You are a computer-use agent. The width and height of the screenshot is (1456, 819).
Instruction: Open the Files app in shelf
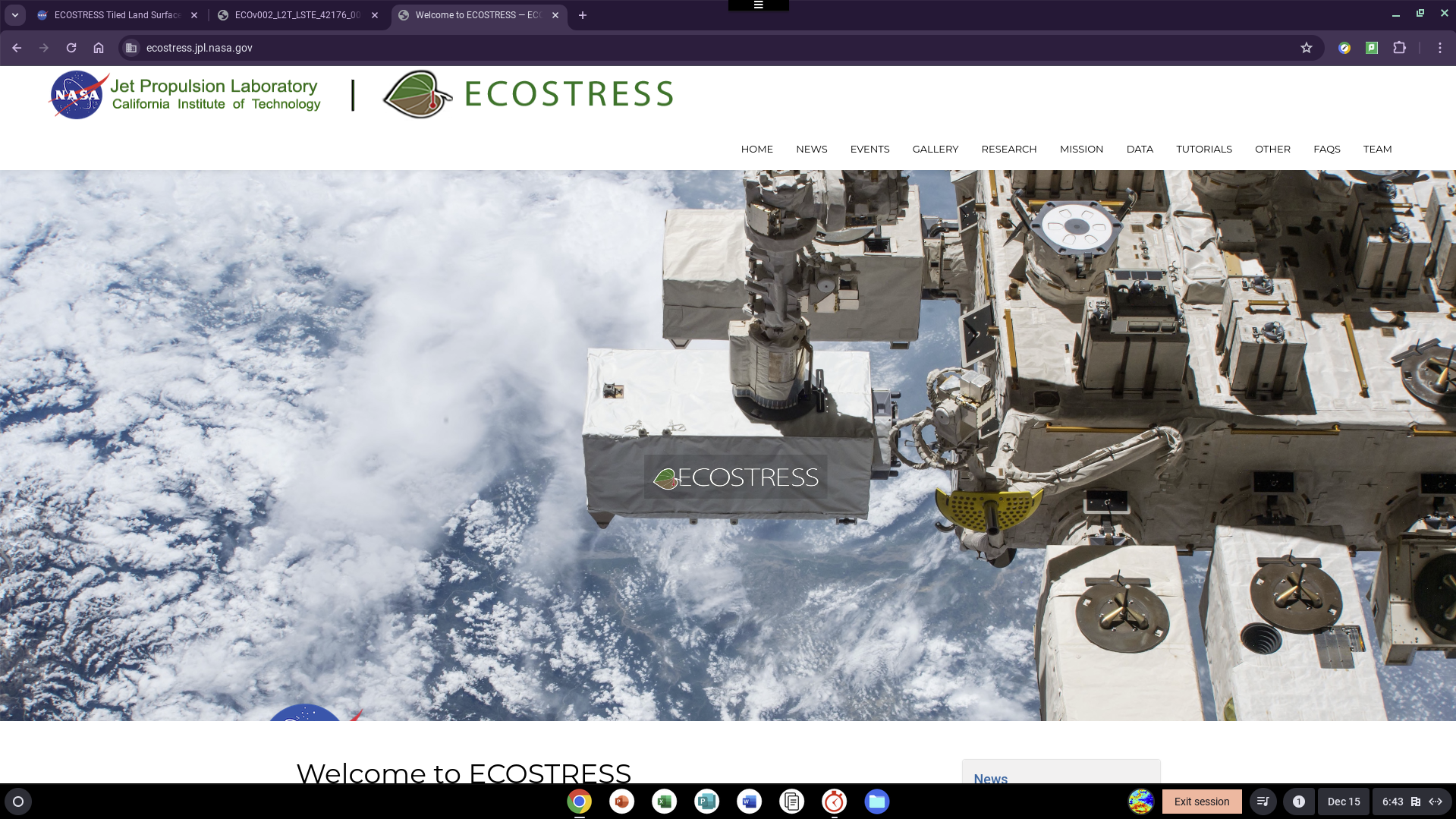(876, 802)
